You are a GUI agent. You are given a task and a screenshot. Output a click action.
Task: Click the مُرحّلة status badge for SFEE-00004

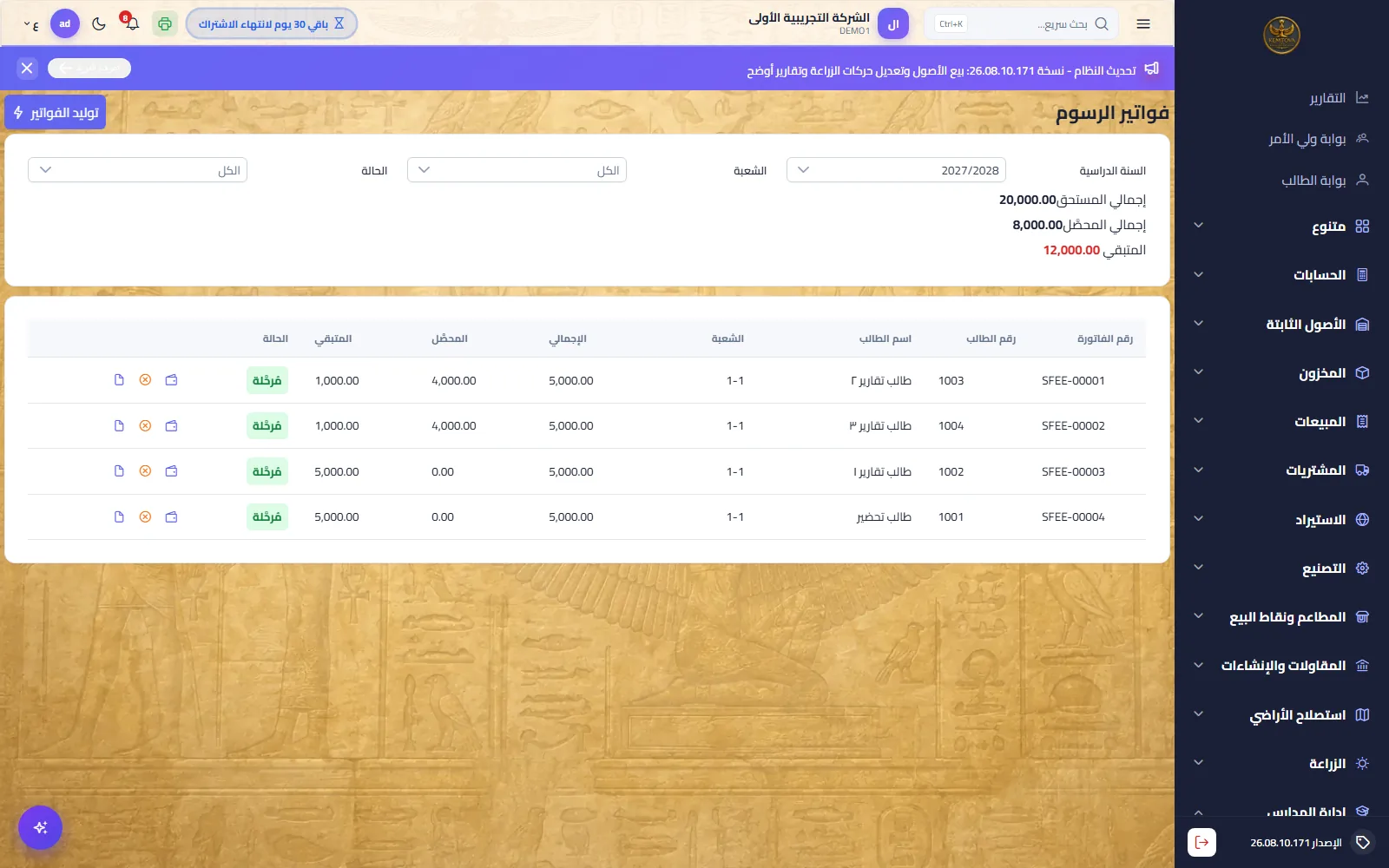(267, 517)
